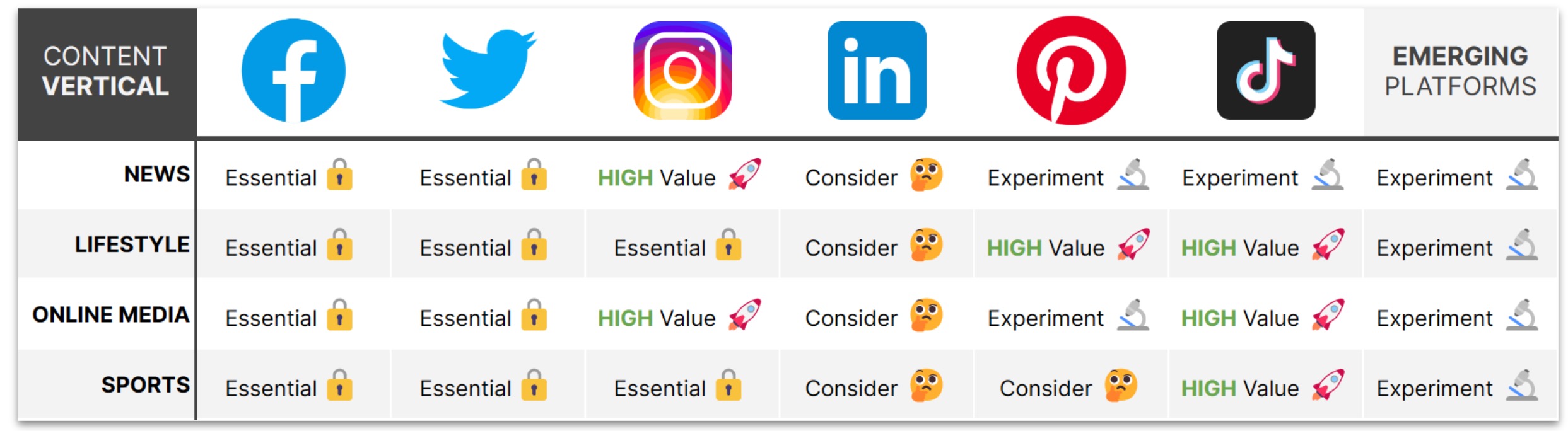This screenshot has height=431, width=1568.
Task: Click the Emerging Platforms column header
Action: point(1460,71)
